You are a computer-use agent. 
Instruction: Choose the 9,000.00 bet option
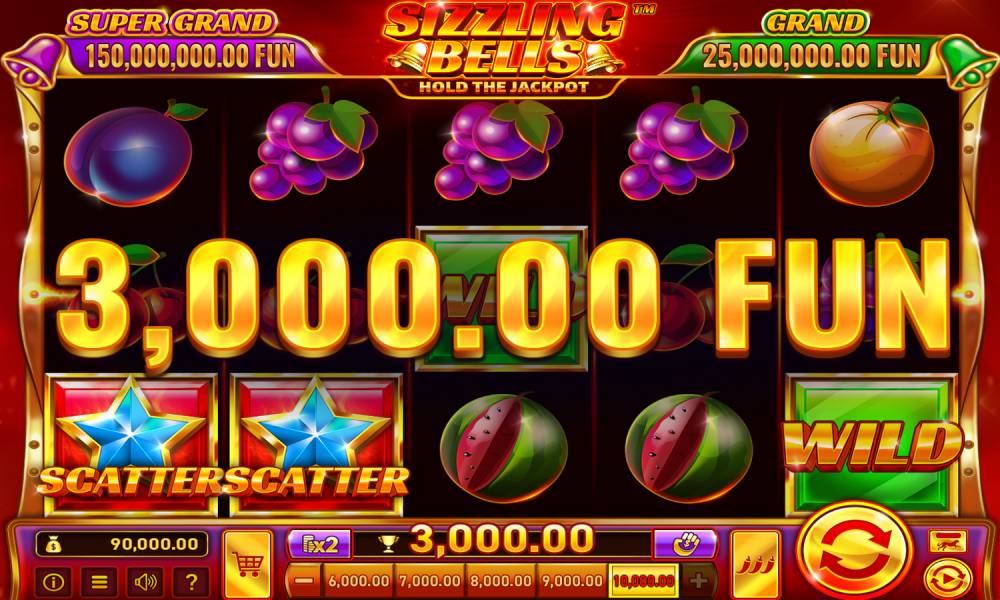click(572, 581)
